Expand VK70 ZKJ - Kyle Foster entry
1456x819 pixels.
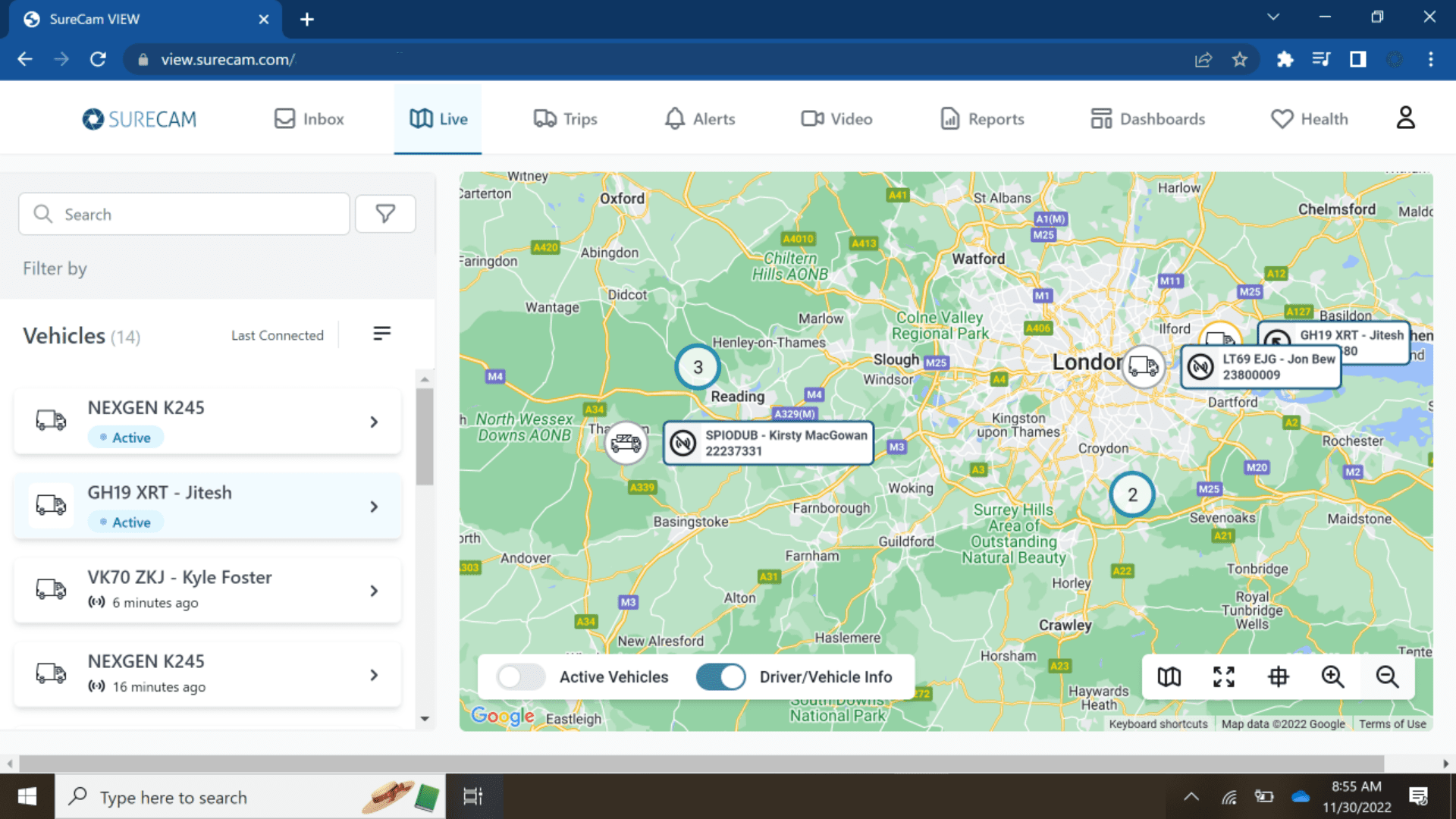point(374,590)
